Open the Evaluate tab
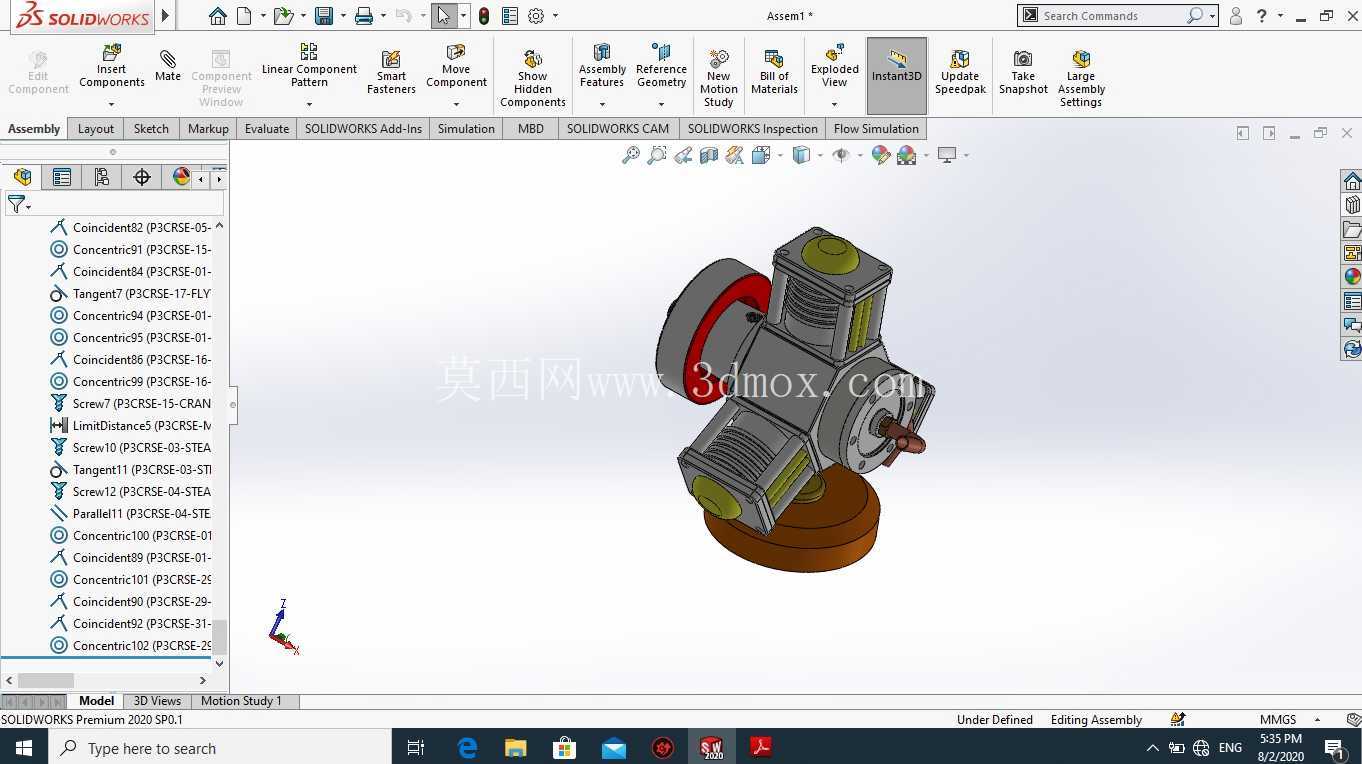1362x764 pixels. click(267, 129)
